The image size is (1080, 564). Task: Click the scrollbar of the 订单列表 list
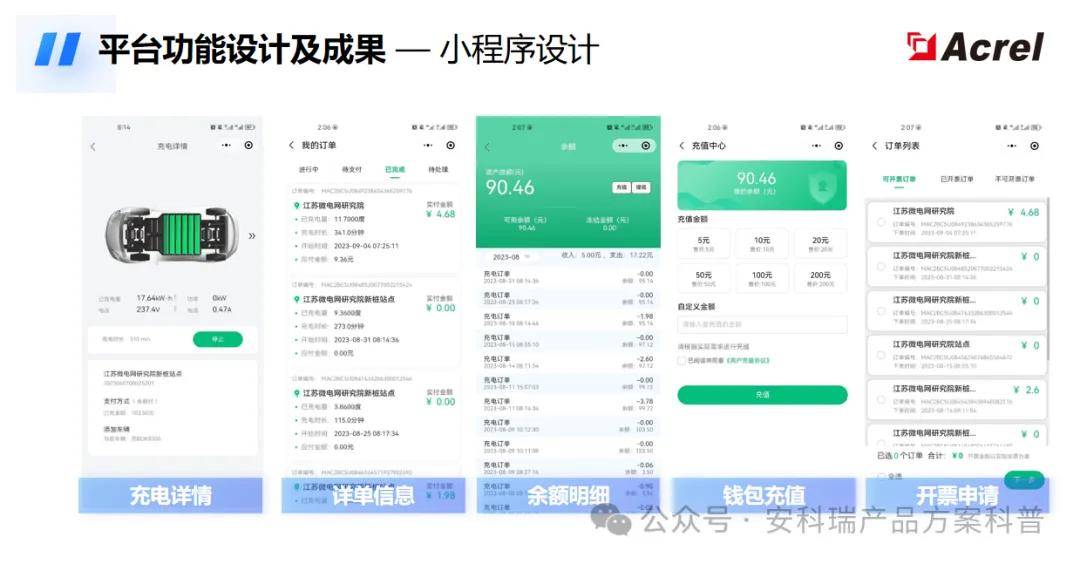[x=1047, y=279]
